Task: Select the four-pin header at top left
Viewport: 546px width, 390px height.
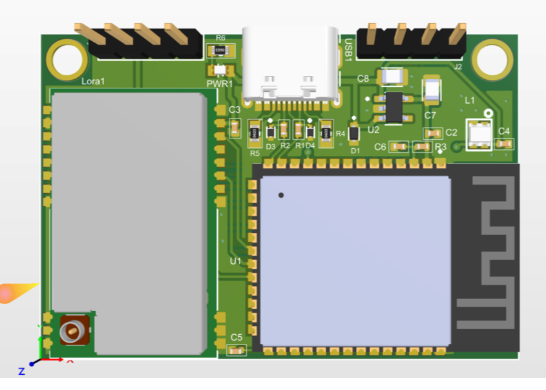Action: click(x=139, y=41)
